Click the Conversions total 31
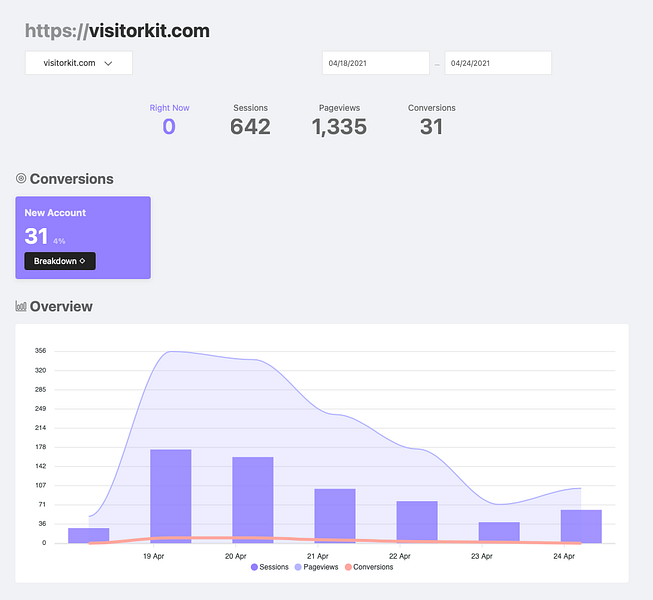Image resolution: width=653 pixels, height=600 pixels. coord(431,127)
